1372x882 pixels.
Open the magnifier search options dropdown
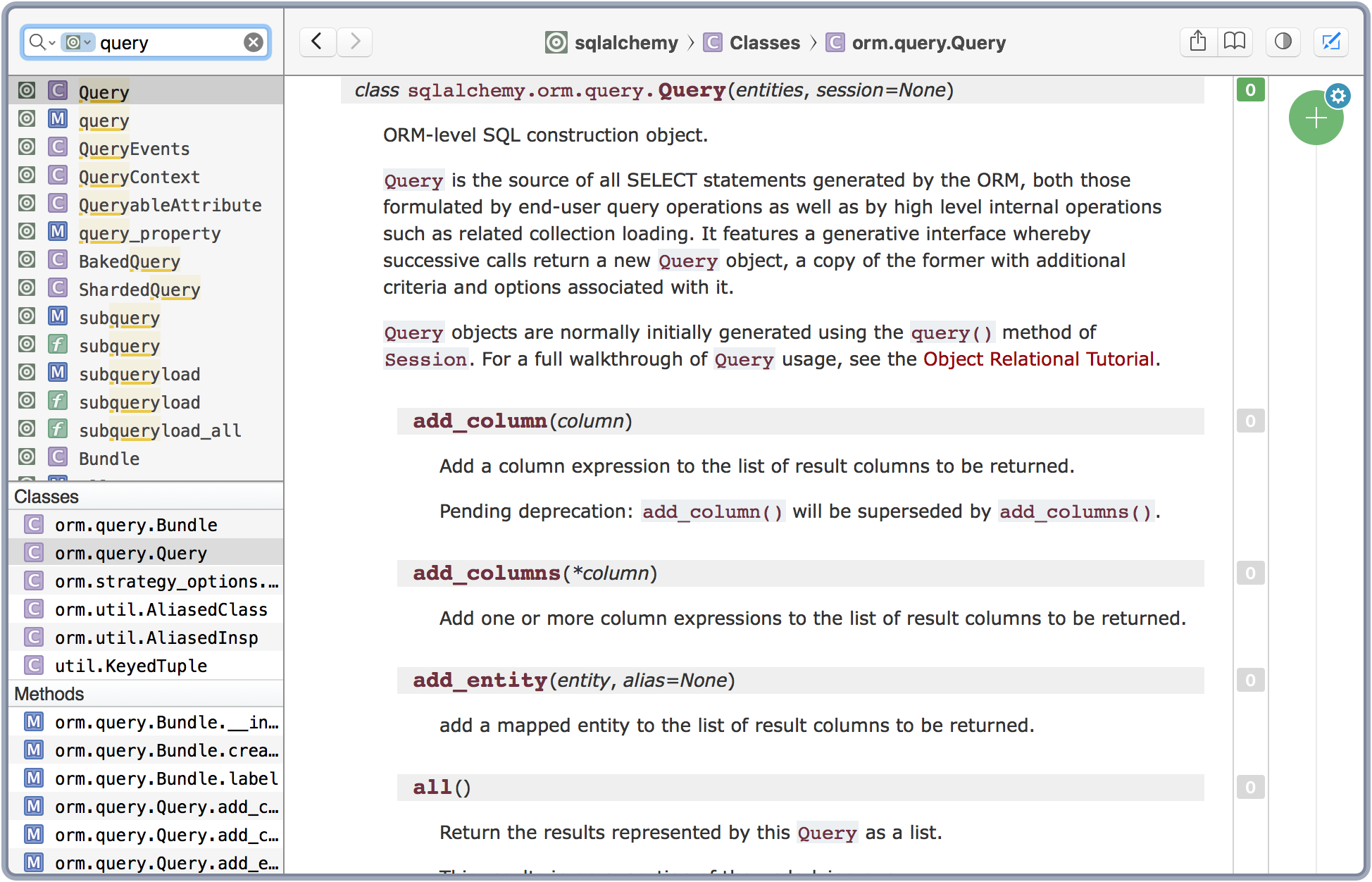click(42, 42)
